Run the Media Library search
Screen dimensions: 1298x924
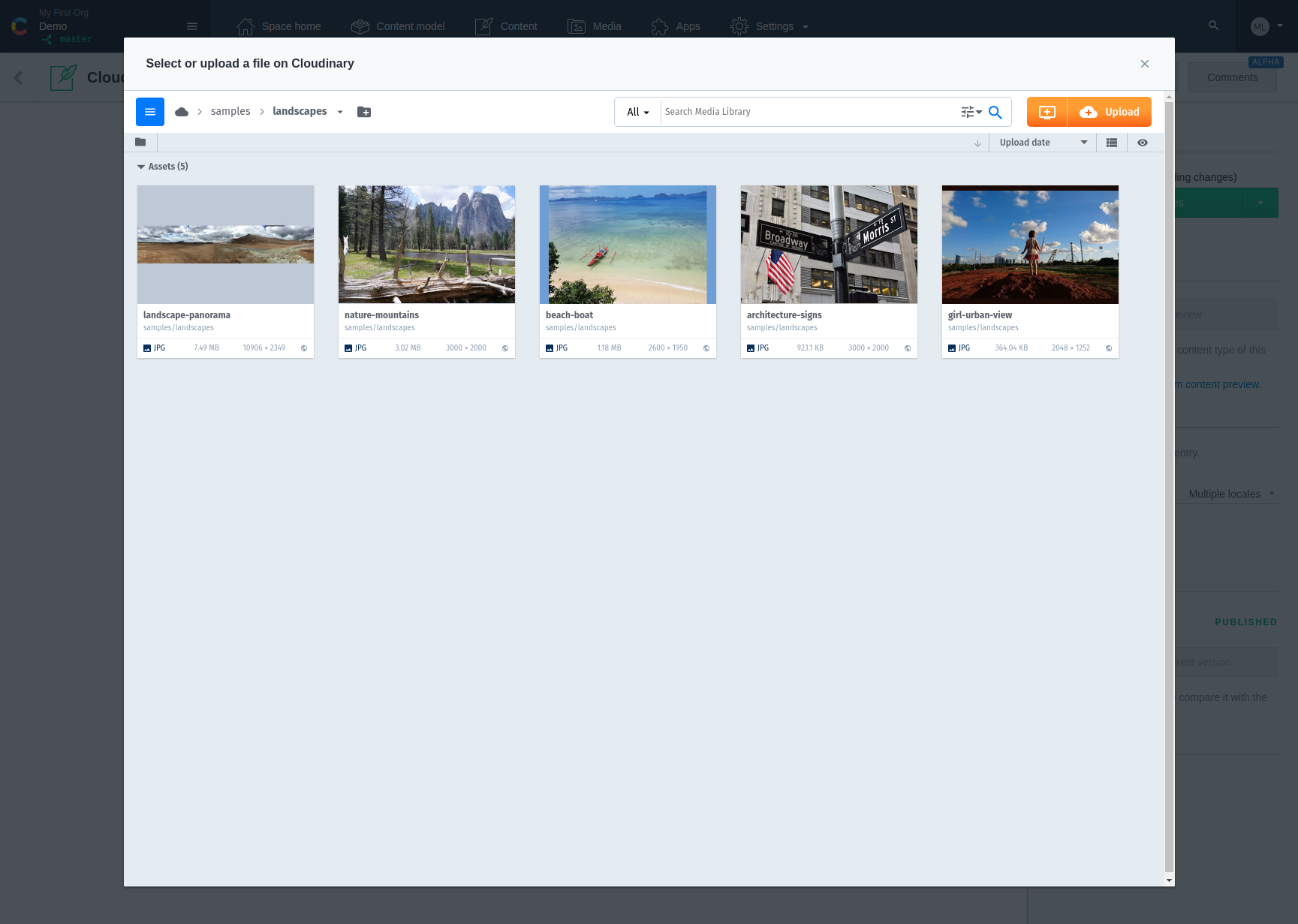point(995,112)
